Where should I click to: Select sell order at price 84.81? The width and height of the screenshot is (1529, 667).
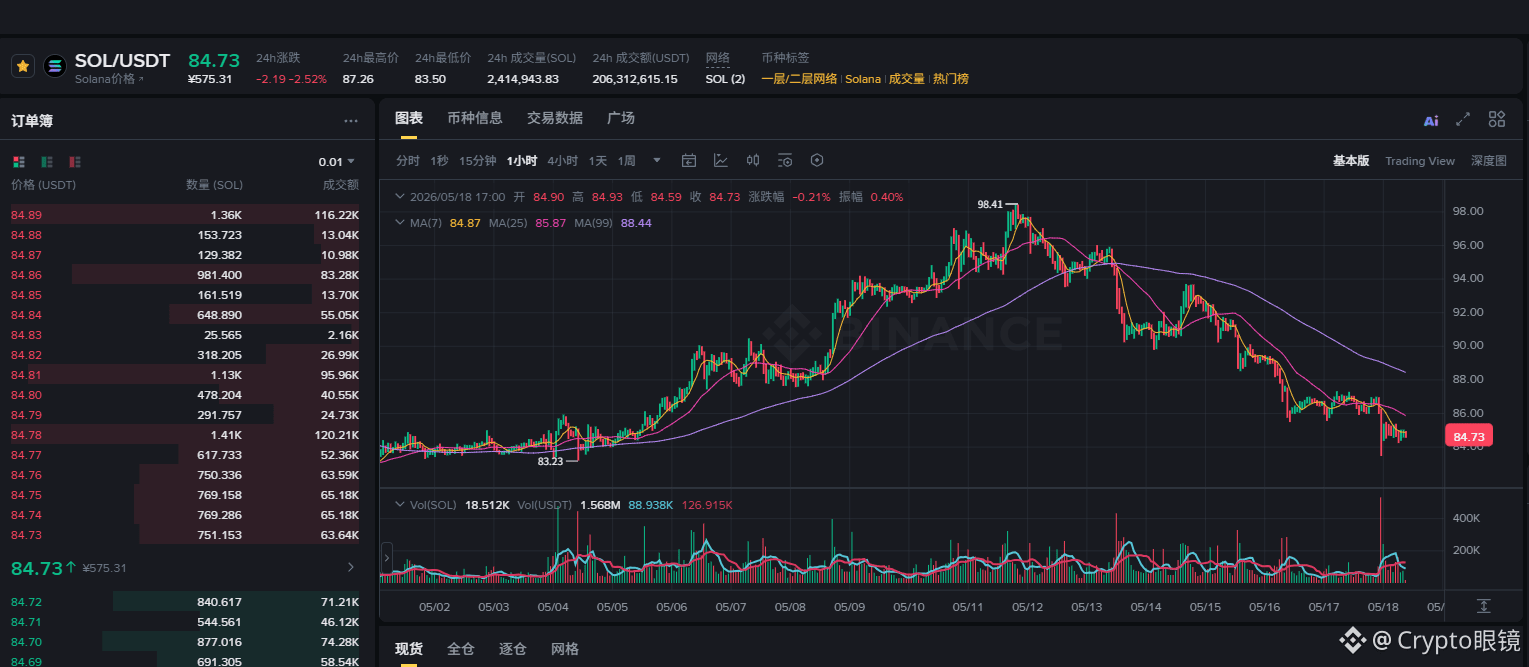185,375
